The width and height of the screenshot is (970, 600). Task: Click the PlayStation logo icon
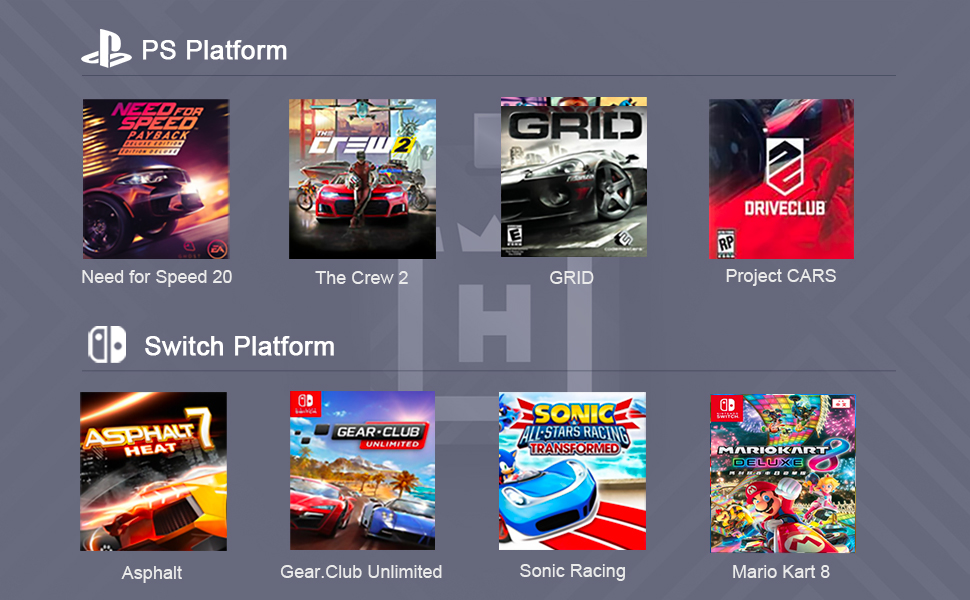(x=106, y=49)
